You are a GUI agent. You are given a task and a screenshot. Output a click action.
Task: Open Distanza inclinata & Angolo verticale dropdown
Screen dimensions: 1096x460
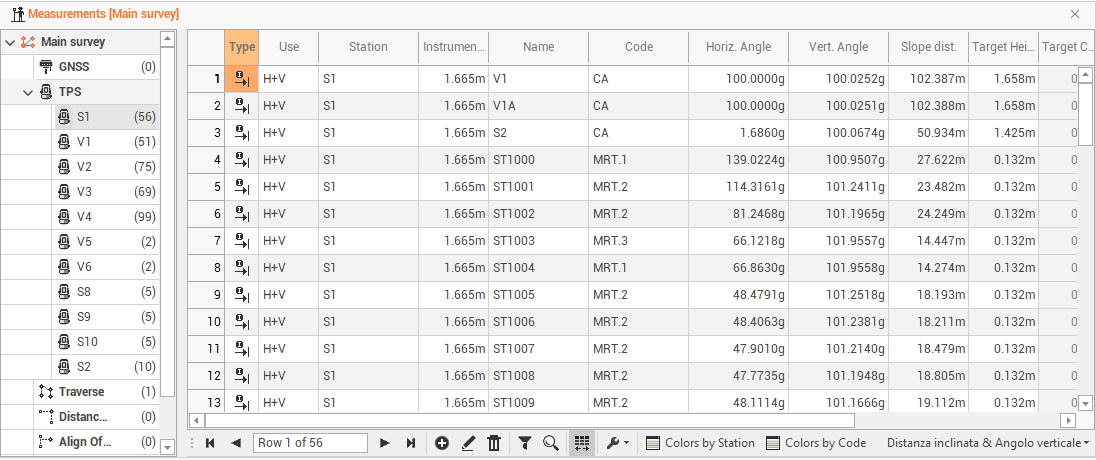(987, 443)
